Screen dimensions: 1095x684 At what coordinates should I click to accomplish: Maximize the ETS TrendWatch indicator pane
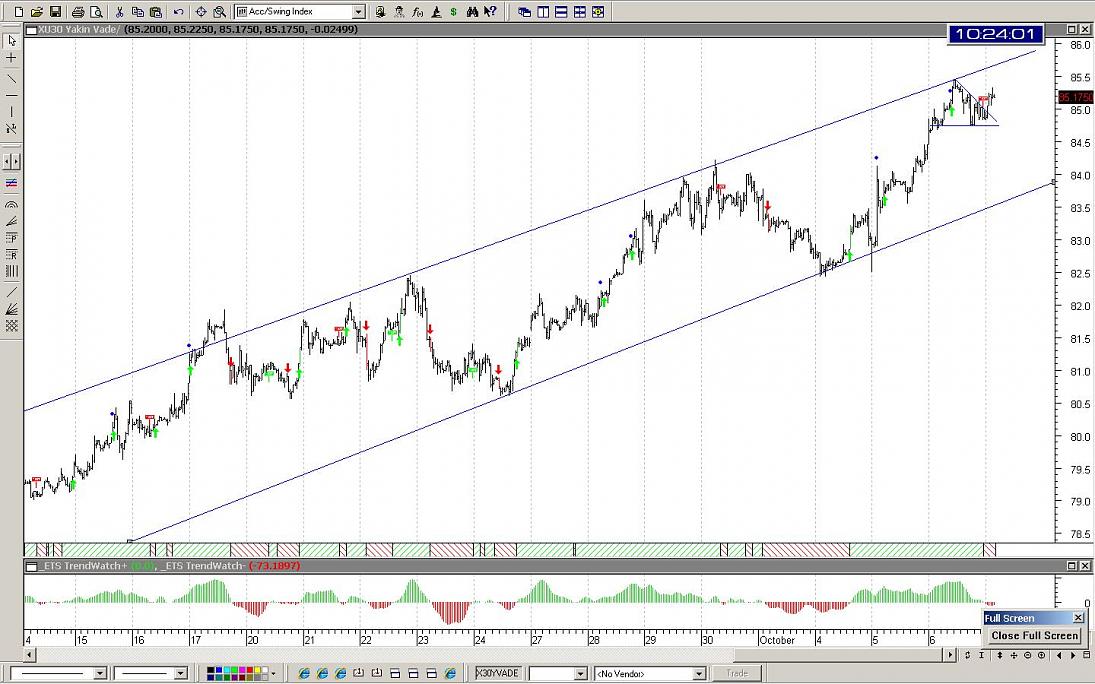1071,566
